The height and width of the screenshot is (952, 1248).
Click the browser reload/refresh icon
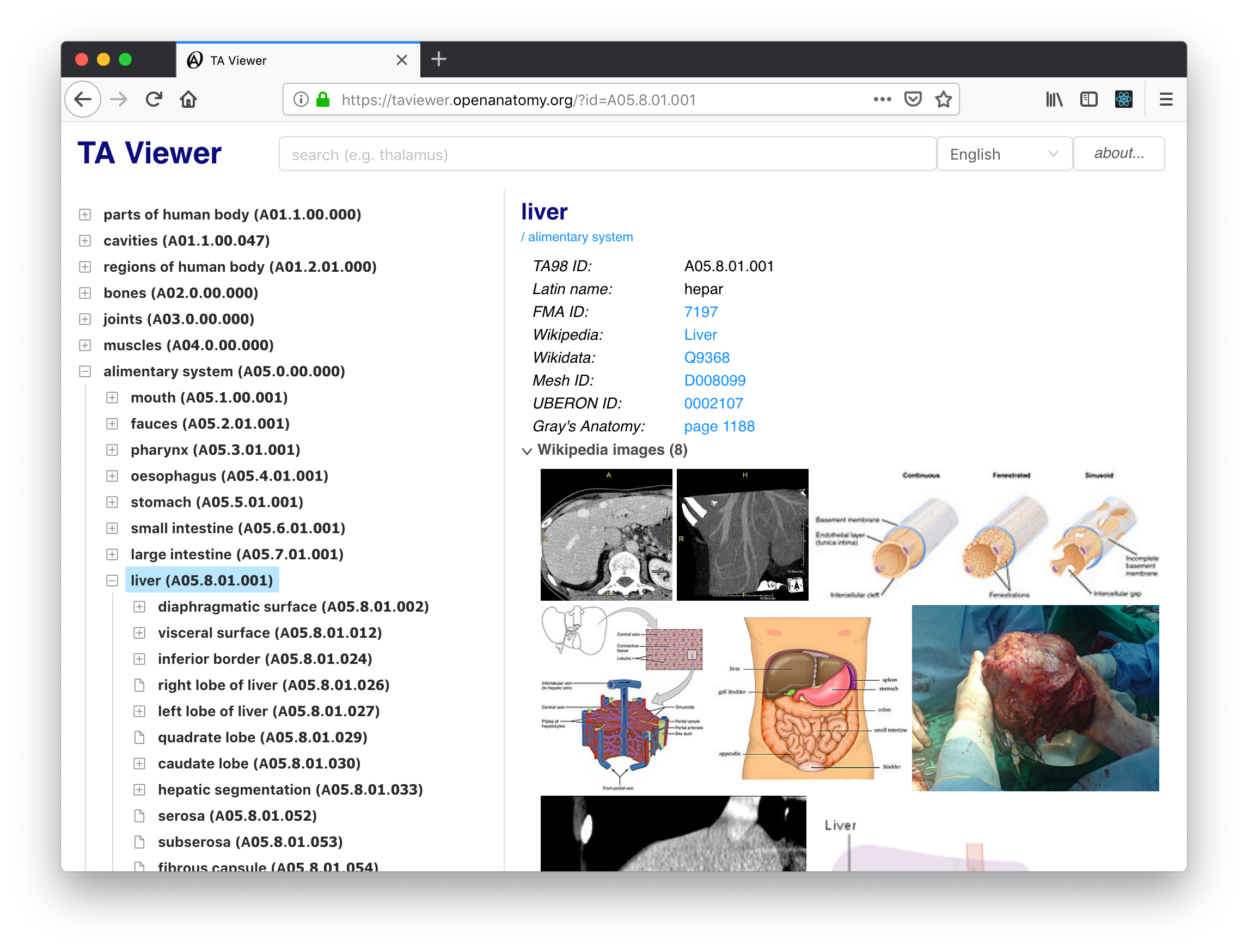(153, 100)
